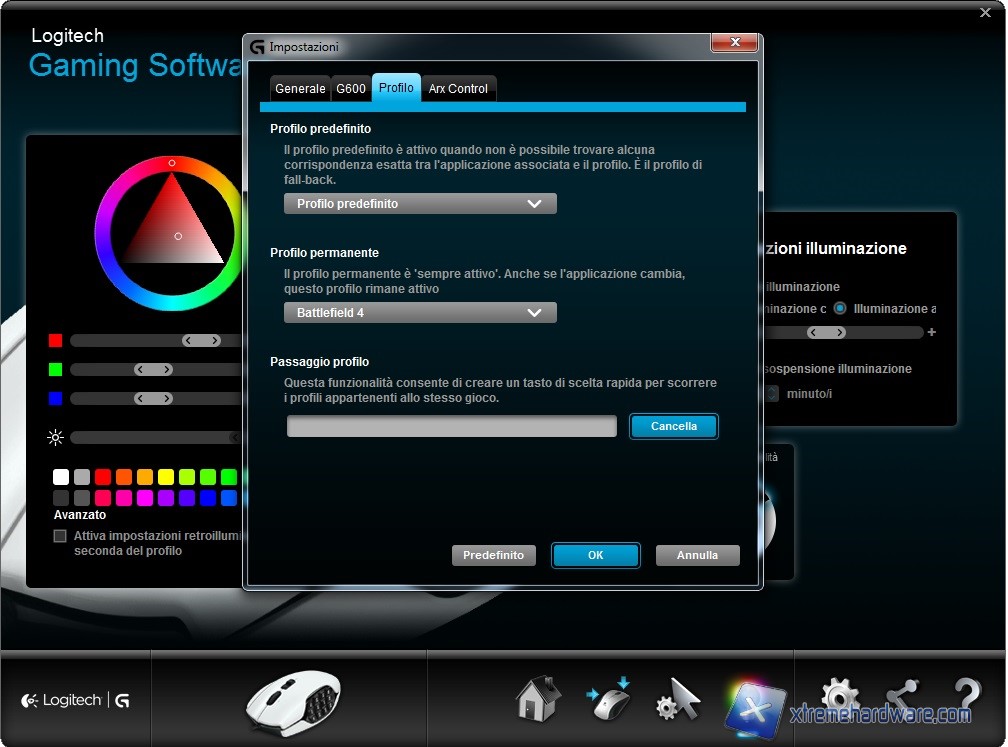Viewport: 1008px width, 747px height.
Task: Enable 'Attiva impostazioni retroilluminazione' checkbox
Action: coord(60,537)
